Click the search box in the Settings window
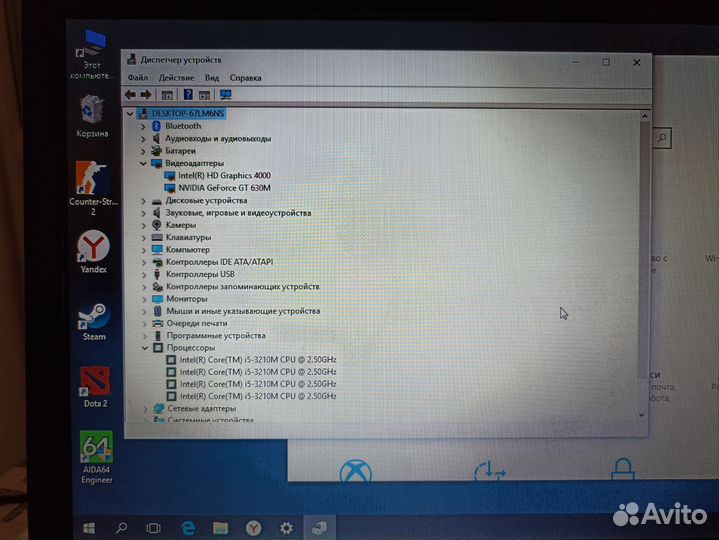 pyautogui.click(x=662, y=138)
